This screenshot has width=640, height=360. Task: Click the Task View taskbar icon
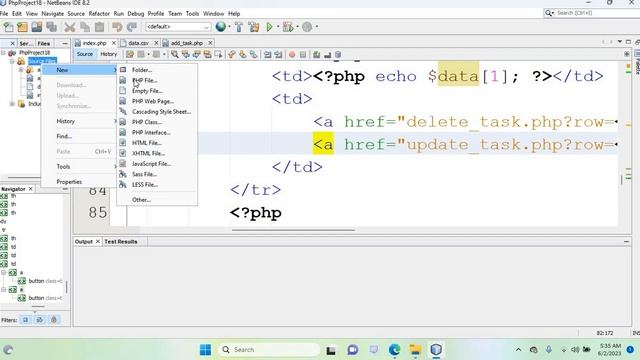coord(331,350)
